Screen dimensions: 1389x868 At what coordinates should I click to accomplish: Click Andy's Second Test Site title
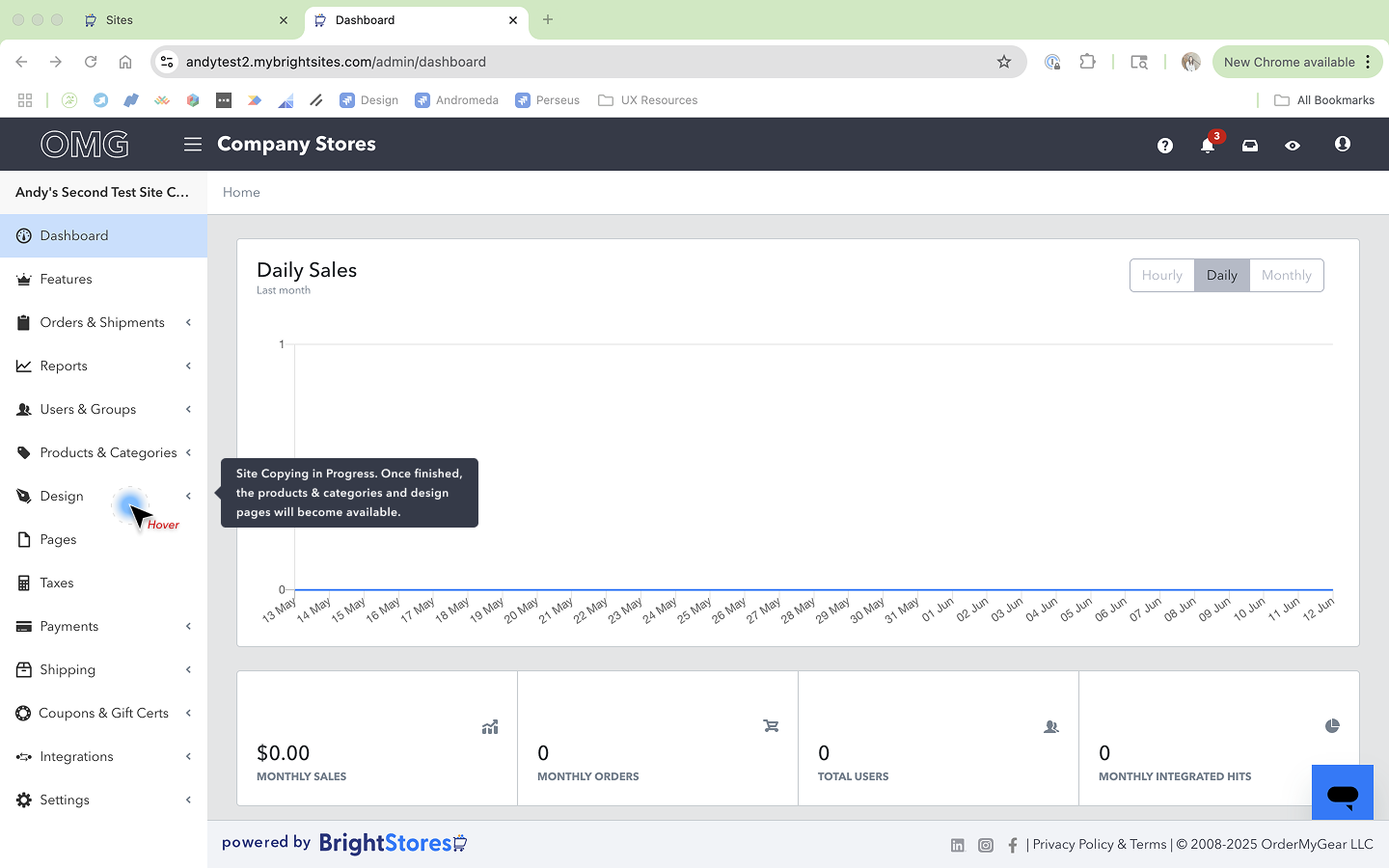(x=102, y=193)
